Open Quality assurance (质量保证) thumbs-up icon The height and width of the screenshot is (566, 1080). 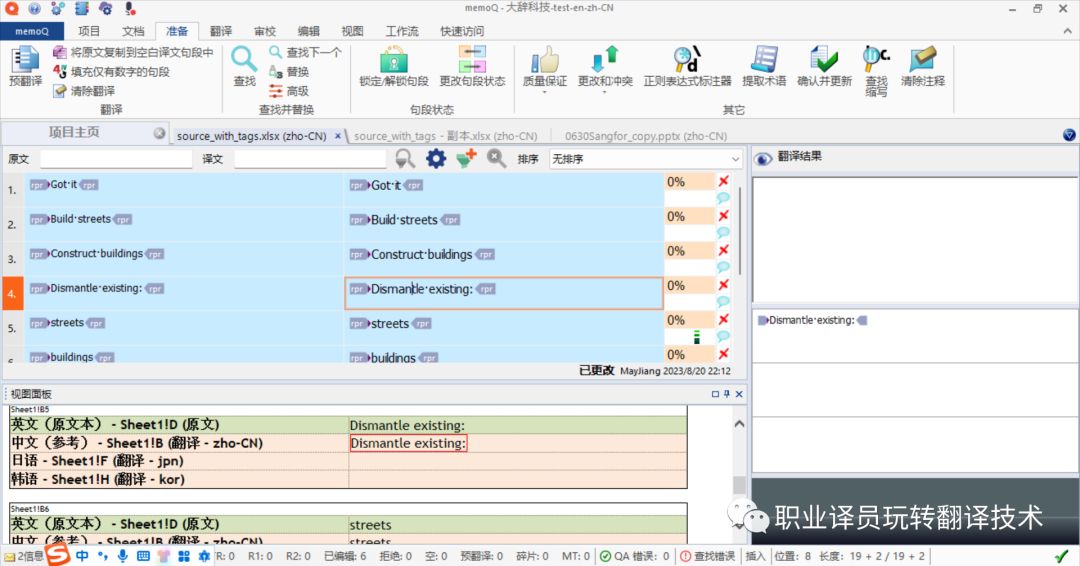click(545, 67)
